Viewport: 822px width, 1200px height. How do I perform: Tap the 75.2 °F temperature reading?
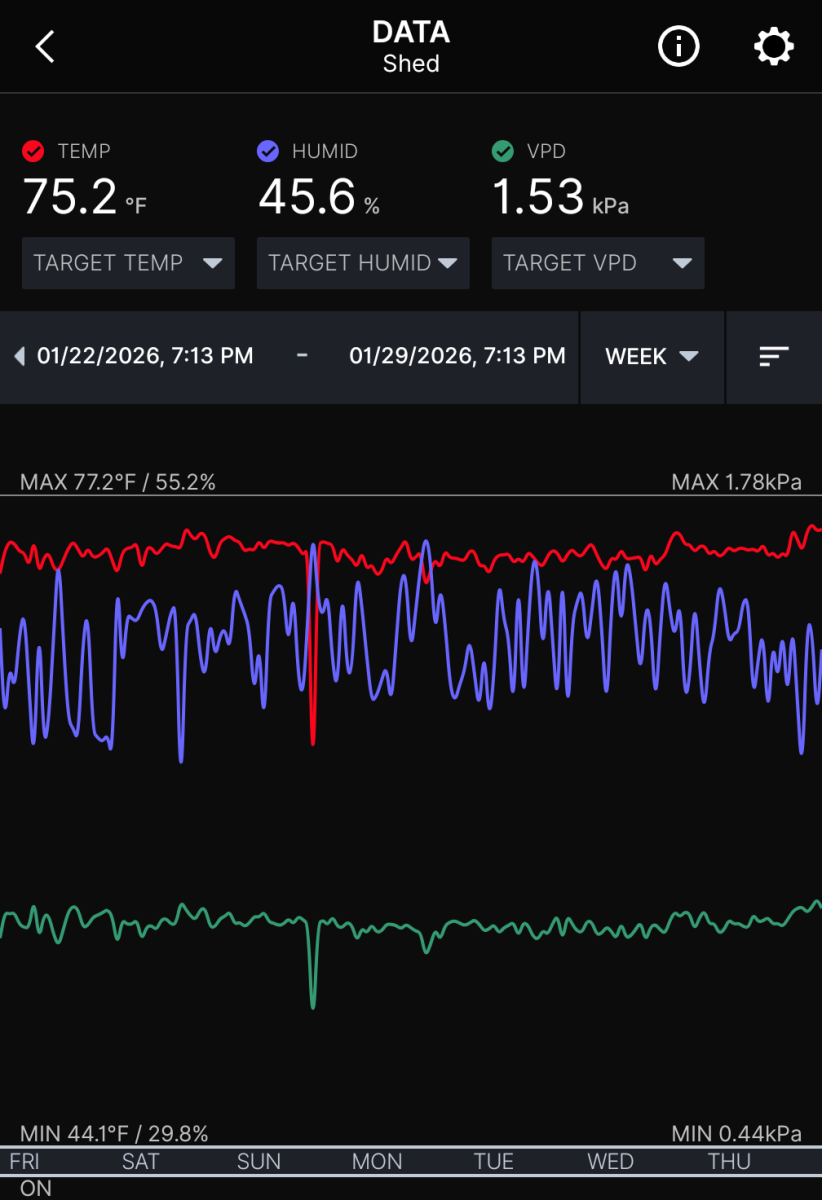(85, 196)
